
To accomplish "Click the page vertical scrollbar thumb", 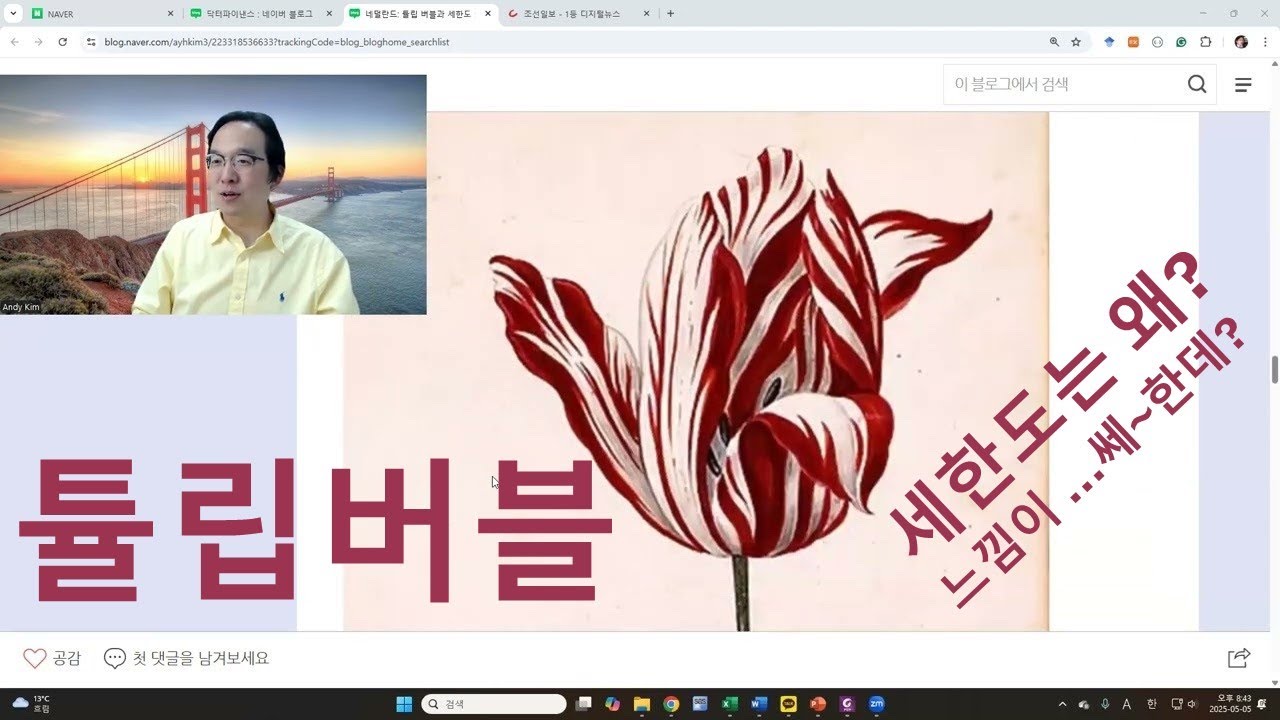I will click(1274, 368).
